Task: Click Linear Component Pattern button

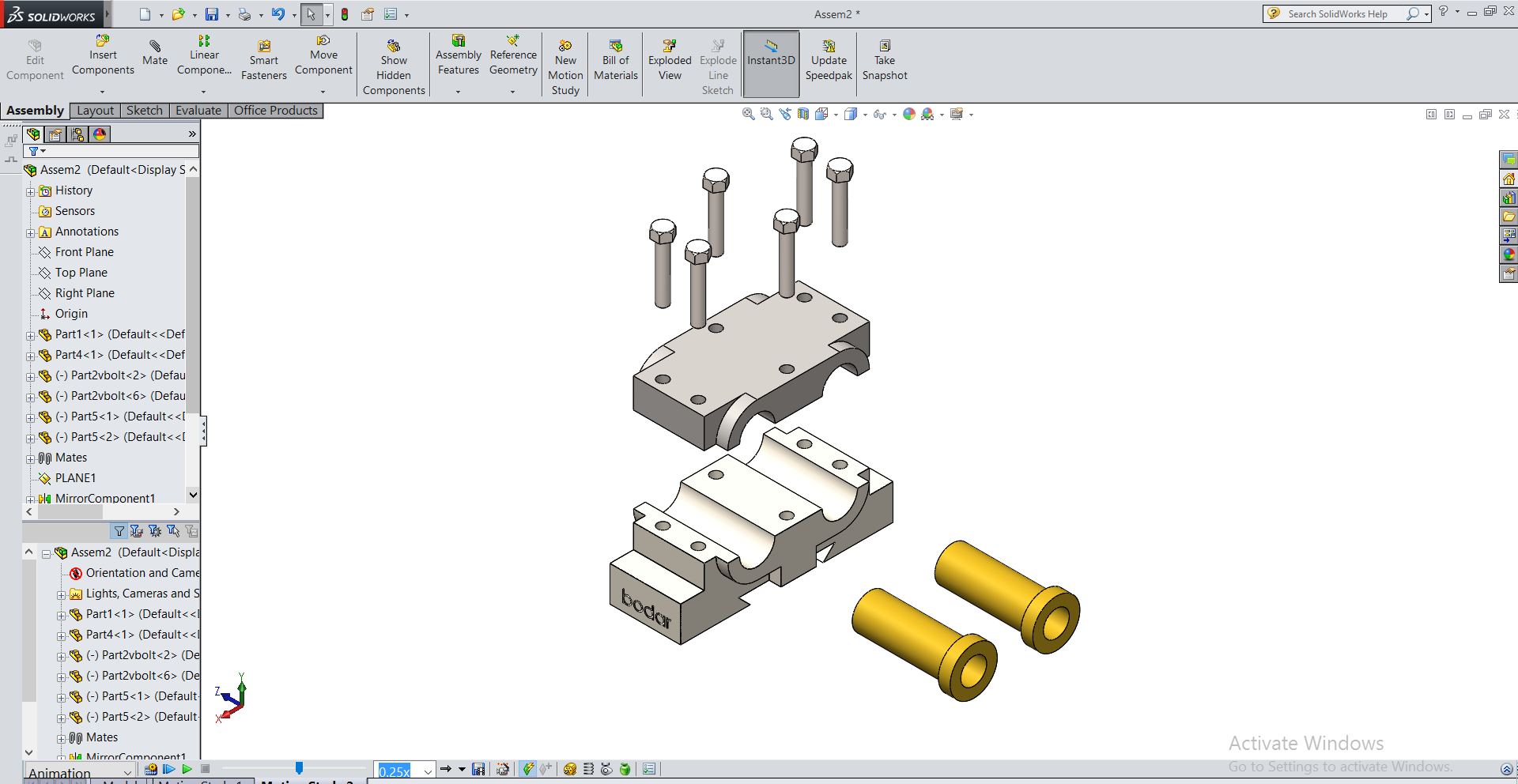Action: tap(204, 55)
